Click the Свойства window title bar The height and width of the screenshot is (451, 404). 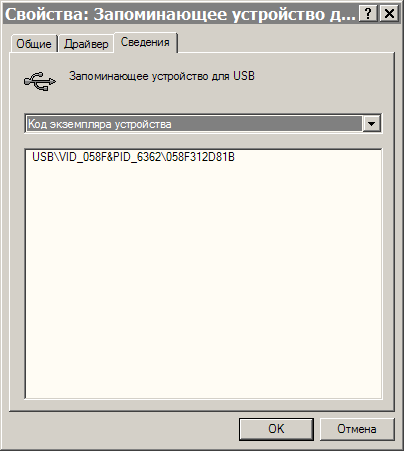[x=180, y=14]
